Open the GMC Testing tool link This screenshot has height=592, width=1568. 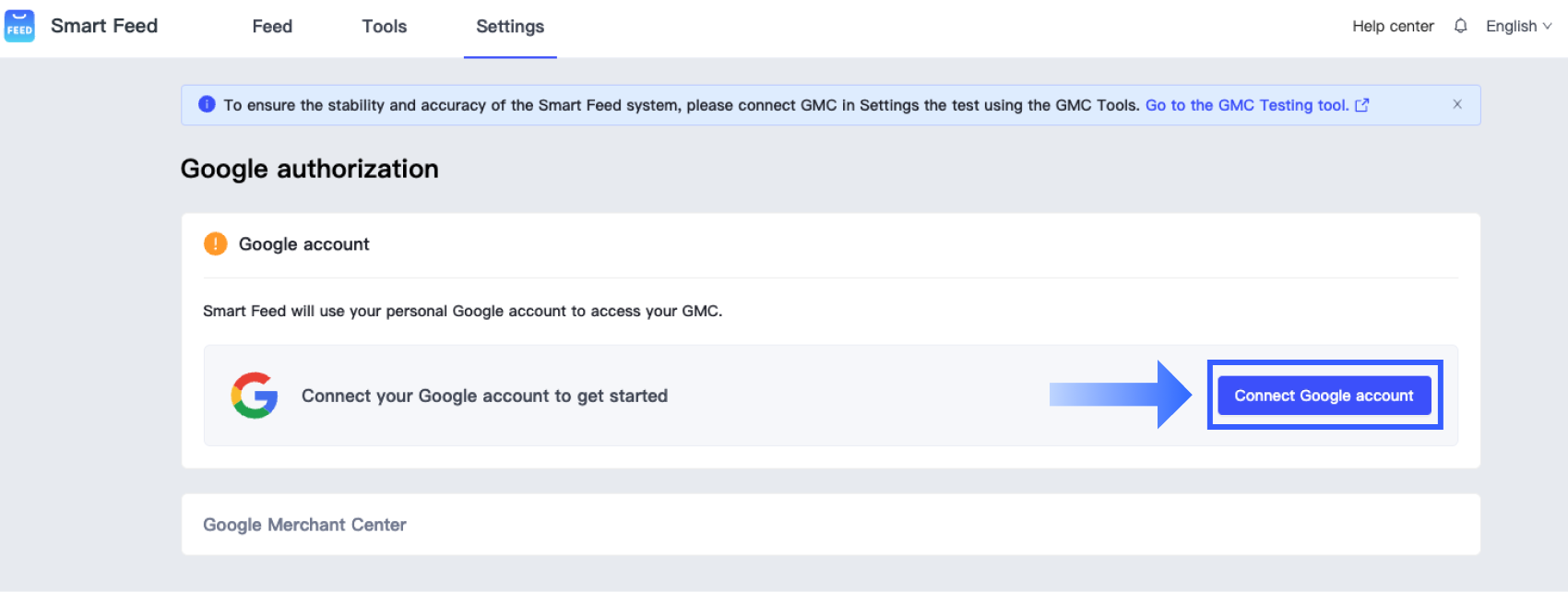[1248, 105]
